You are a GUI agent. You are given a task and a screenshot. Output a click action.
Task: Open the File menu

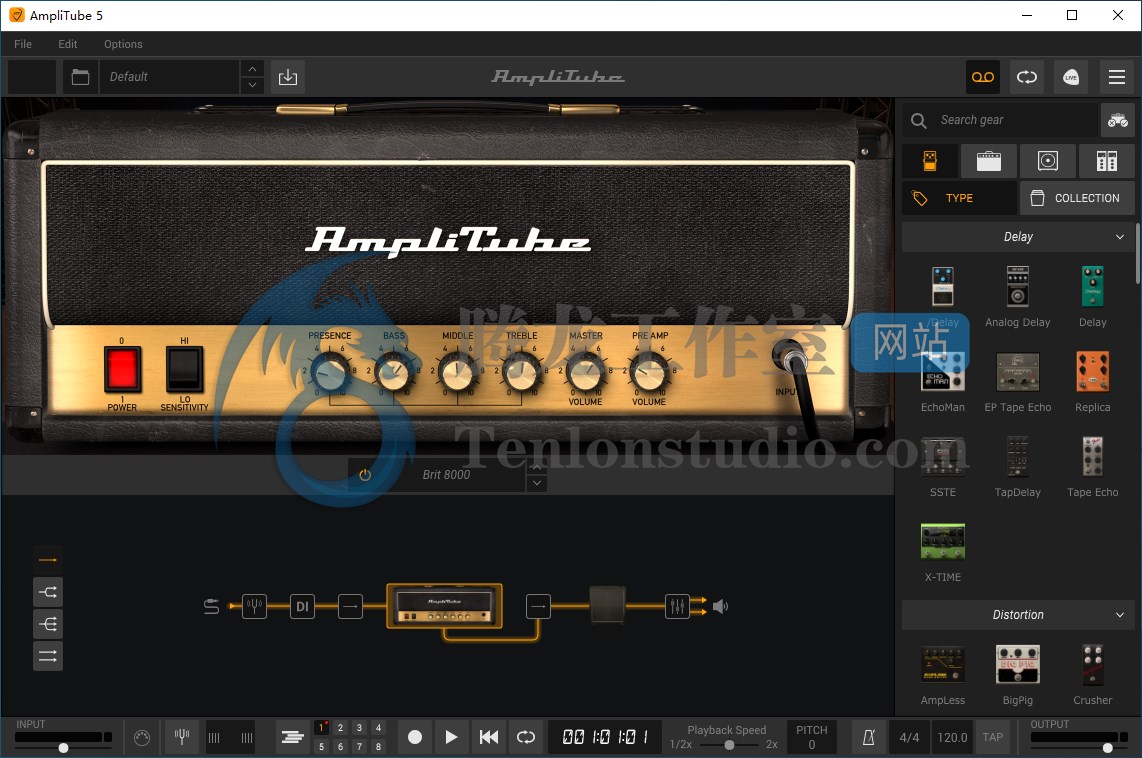pyautogui.click(x=23, y=44)
